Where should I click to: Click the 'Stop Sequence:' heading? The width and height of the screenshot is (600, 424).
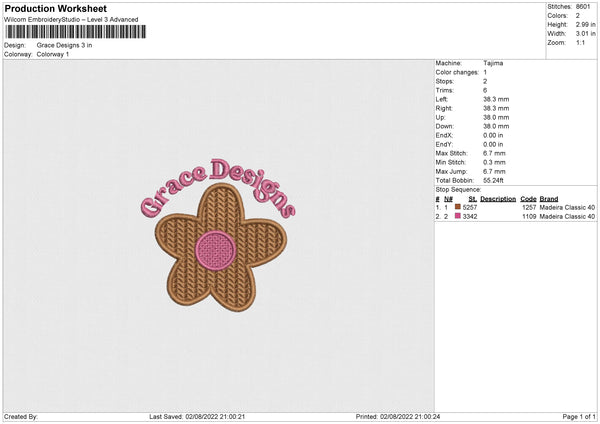(458, 190)
